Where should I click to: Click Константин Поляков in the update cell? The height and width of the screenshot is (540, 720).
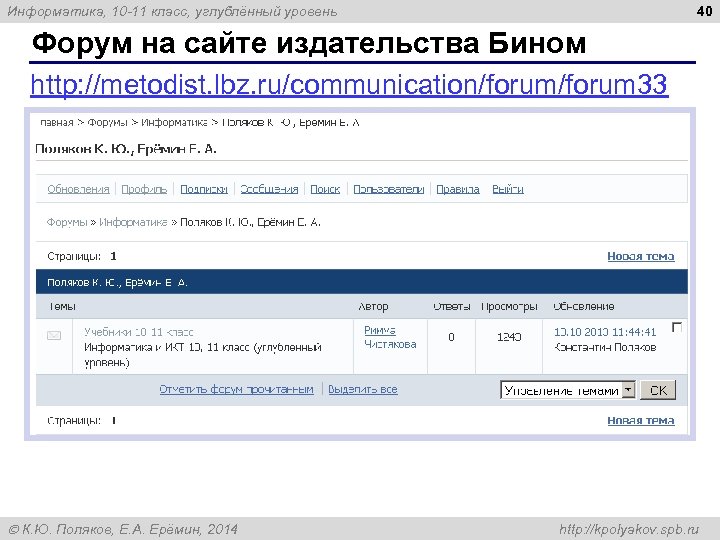[x=605, y=347]
